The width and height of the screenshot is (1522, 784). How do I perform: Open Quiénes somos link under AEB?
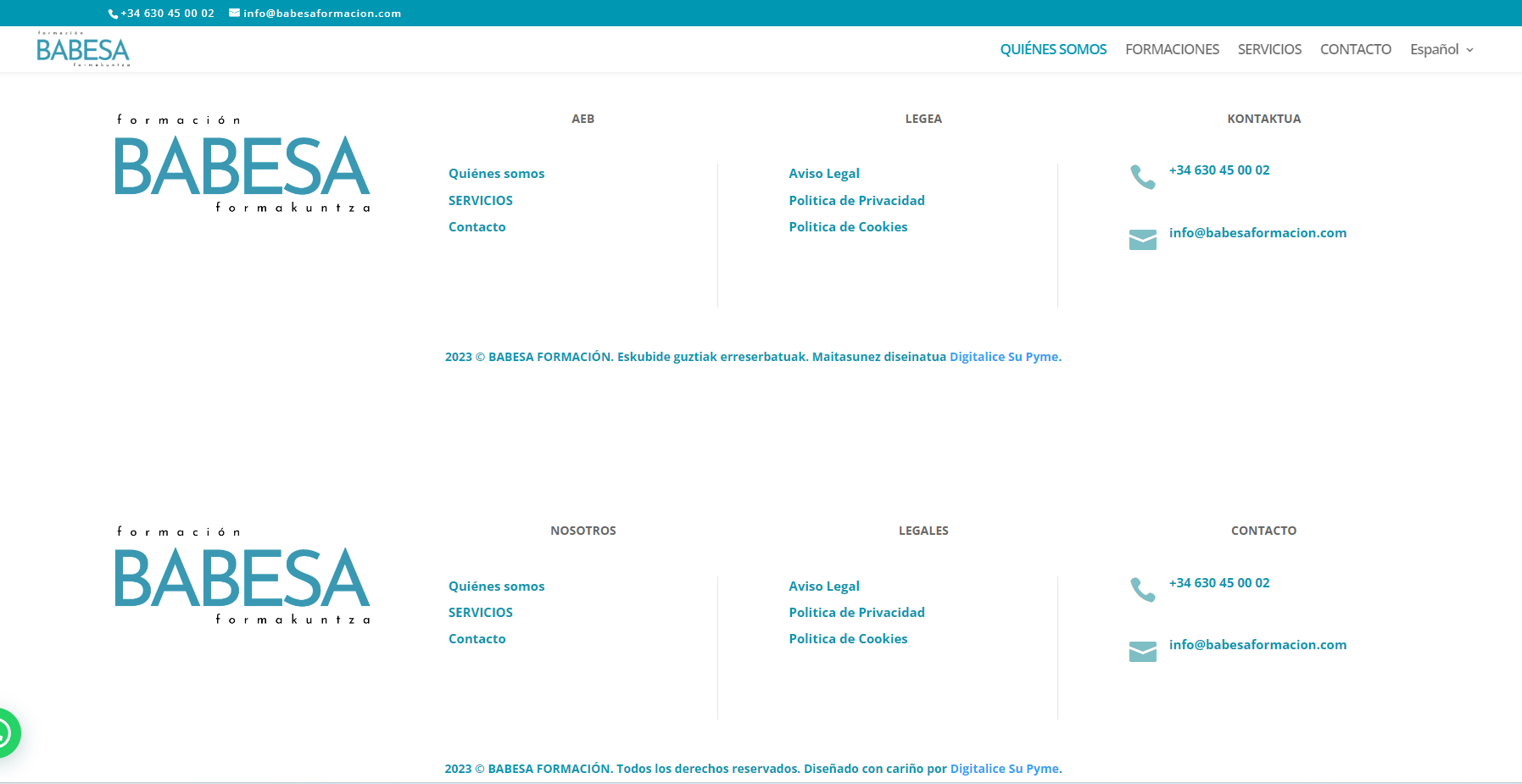496,174
